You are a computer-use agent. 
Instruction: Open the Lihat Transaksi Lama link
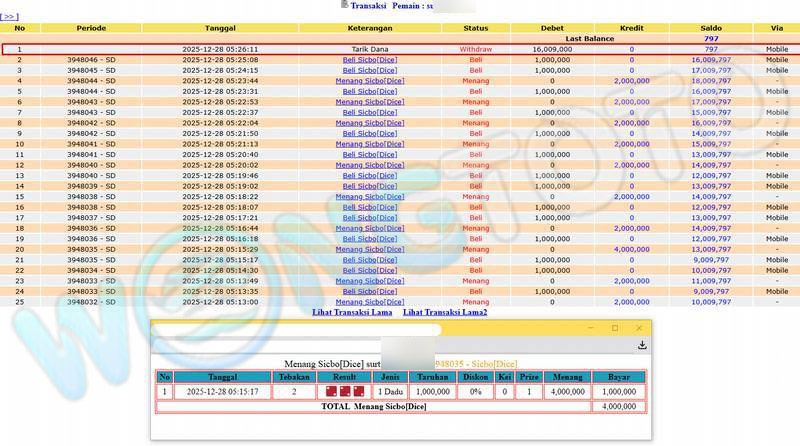[x=351, y=312]
